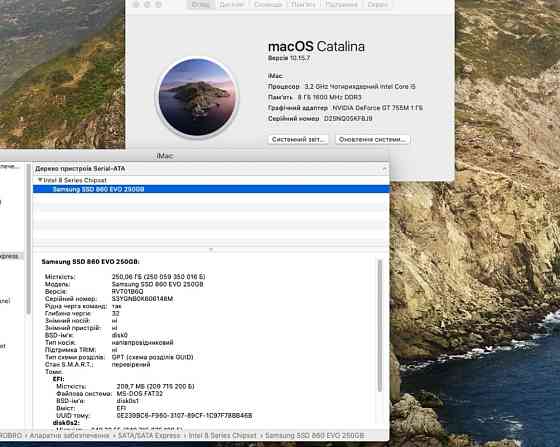Click the GPT (схема розділів GUID) value
Image resolution: width=560 pixels, height=447 pixels.
click(152, 357)
